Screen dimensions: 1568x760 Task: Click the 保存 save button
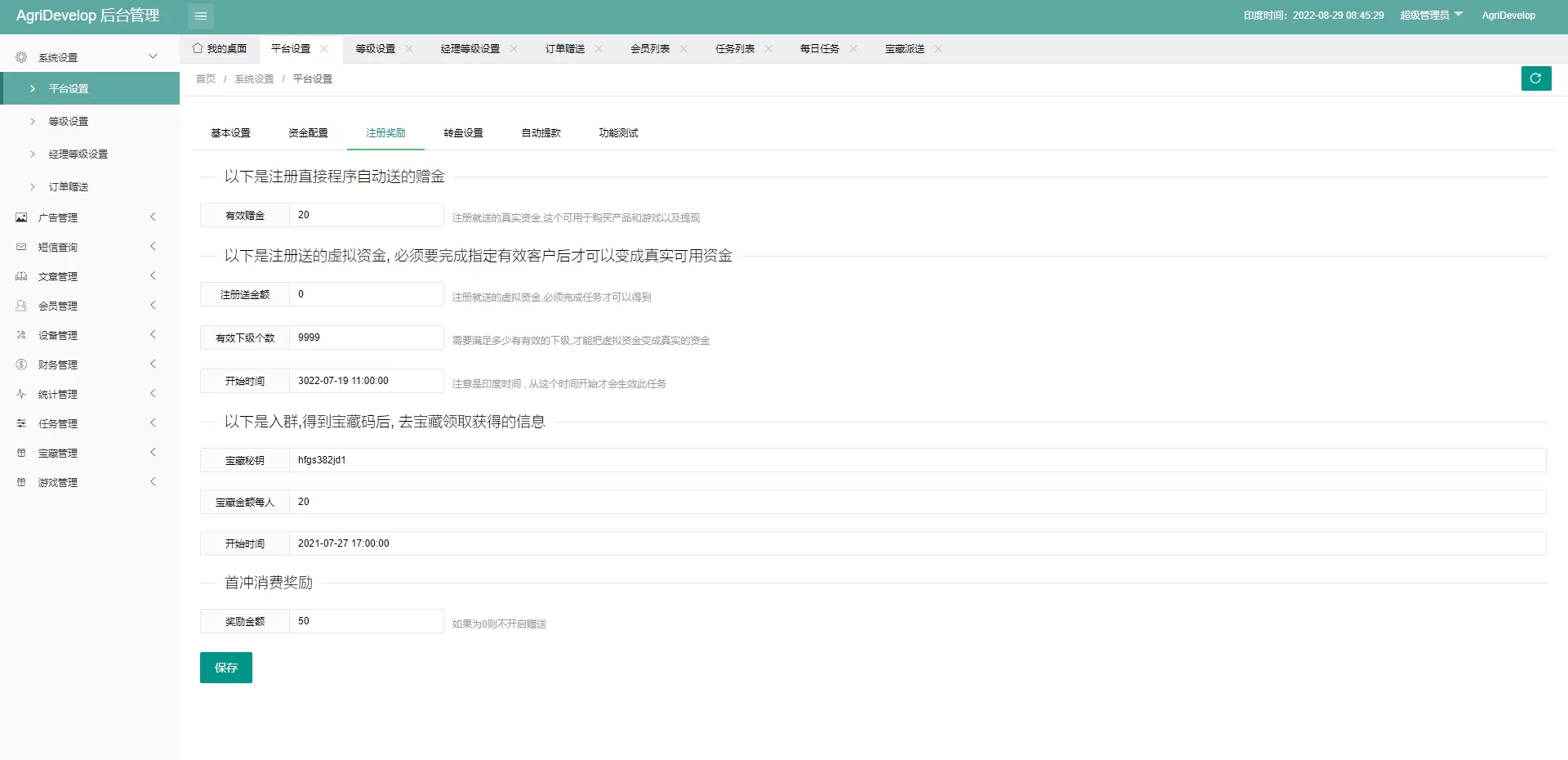[226, 668]
